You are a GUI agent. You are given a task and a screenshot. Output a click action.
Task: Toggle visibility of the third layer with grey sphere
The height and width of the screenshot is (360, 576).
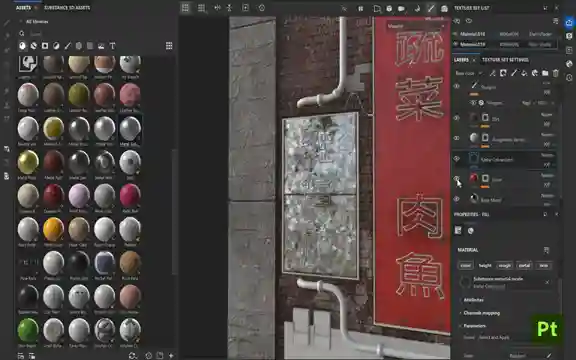point(457,138)
